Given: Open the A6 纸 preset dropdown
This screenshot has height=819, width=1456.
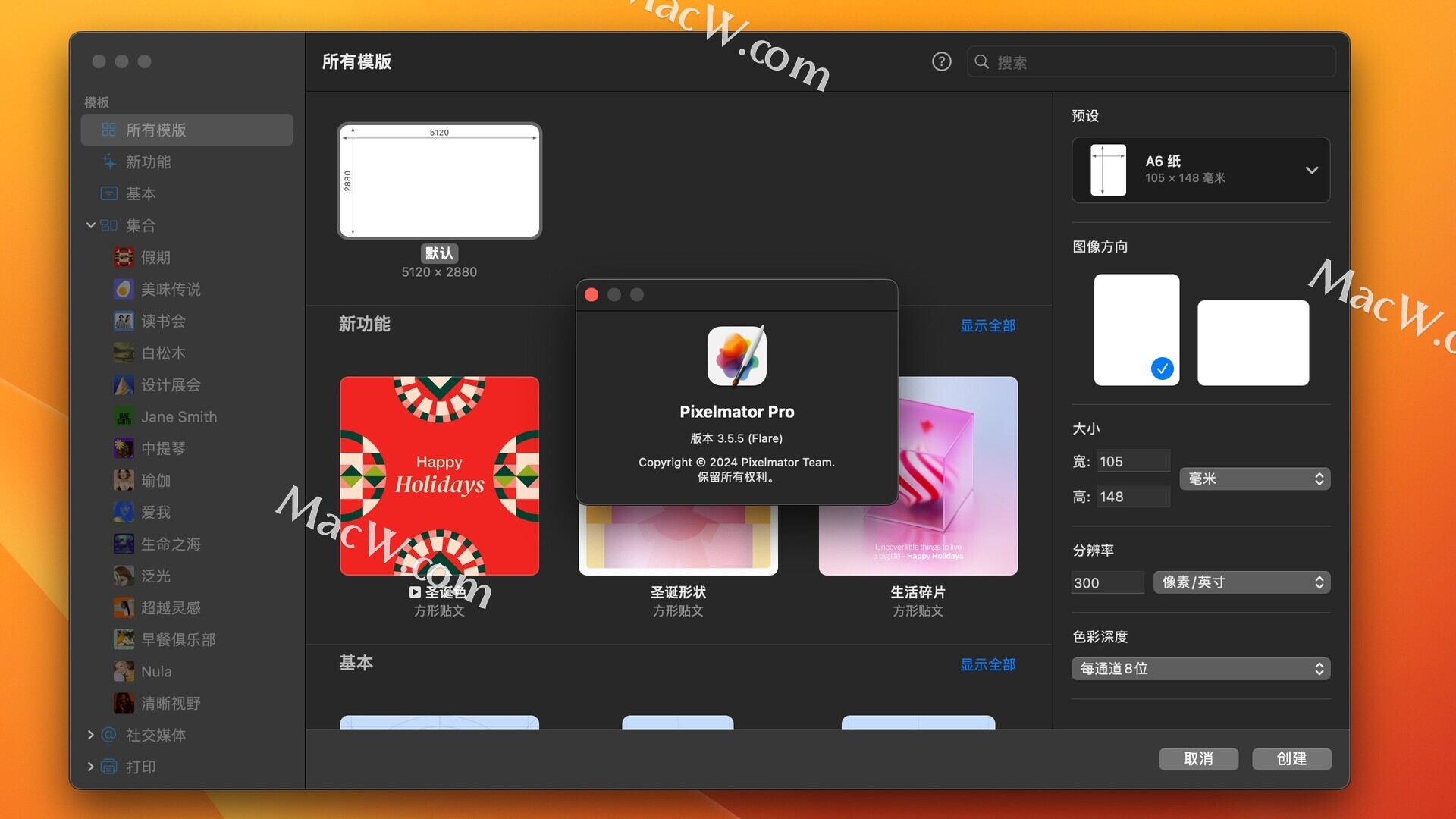Looking at the screenshot, I should point(1200,170).
